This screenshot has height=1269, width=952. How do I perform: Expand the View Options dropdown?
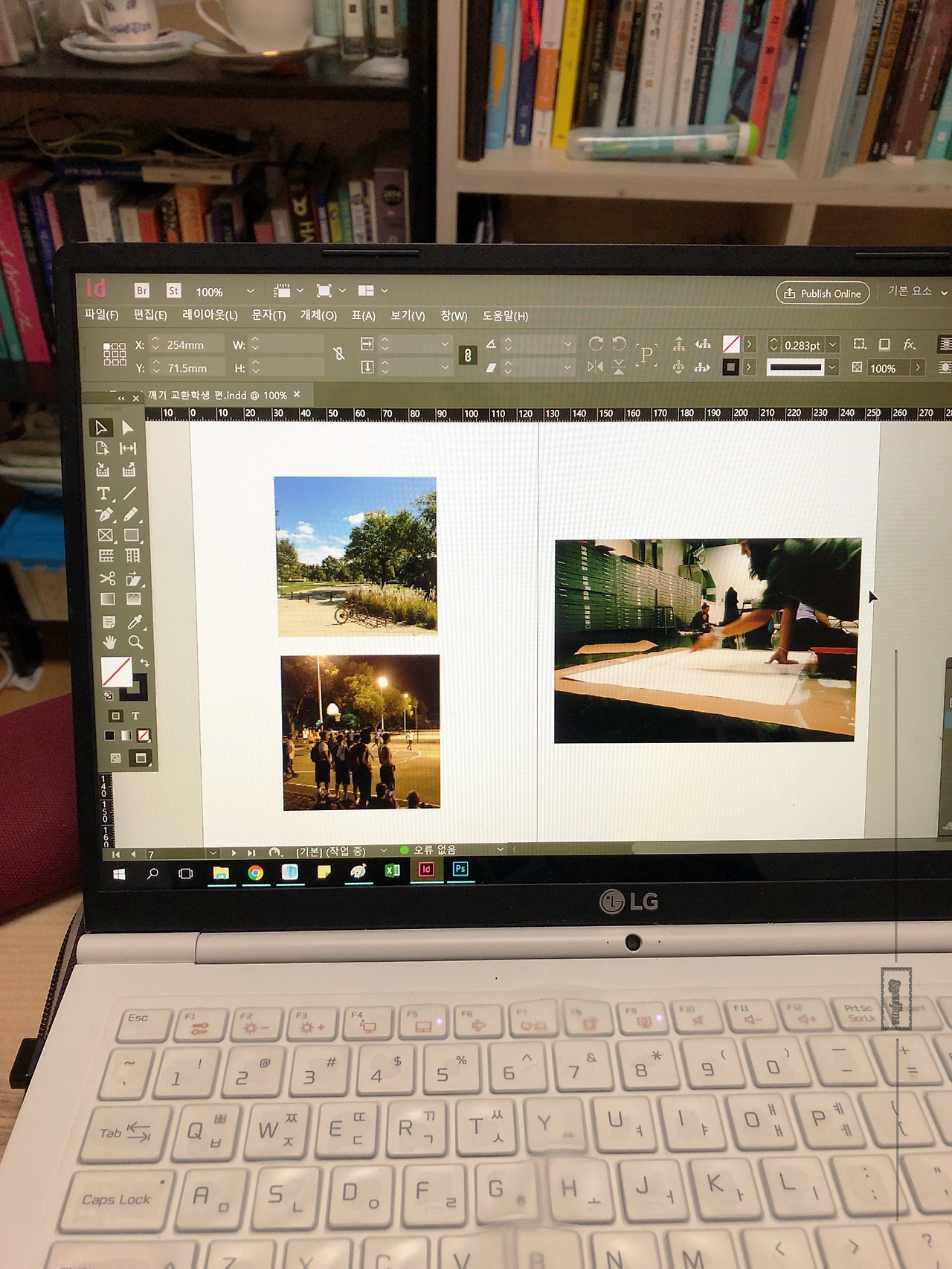coord(300,291)
